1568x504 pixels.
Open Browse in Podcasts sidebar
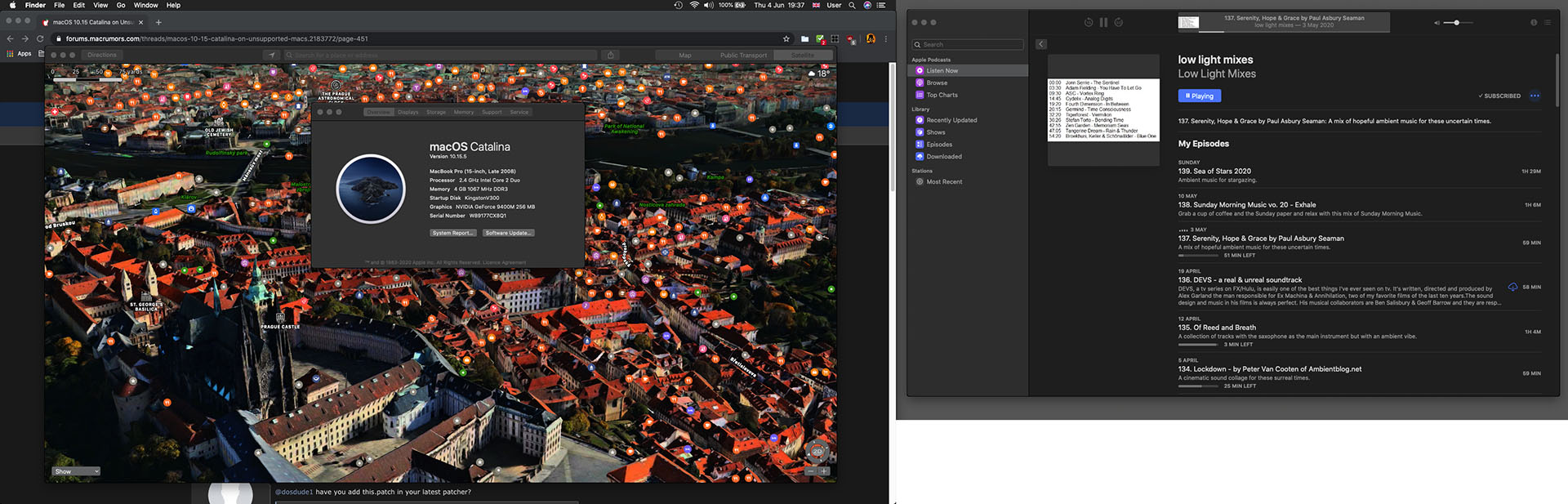pyautogui.click(x=968, y=83)
